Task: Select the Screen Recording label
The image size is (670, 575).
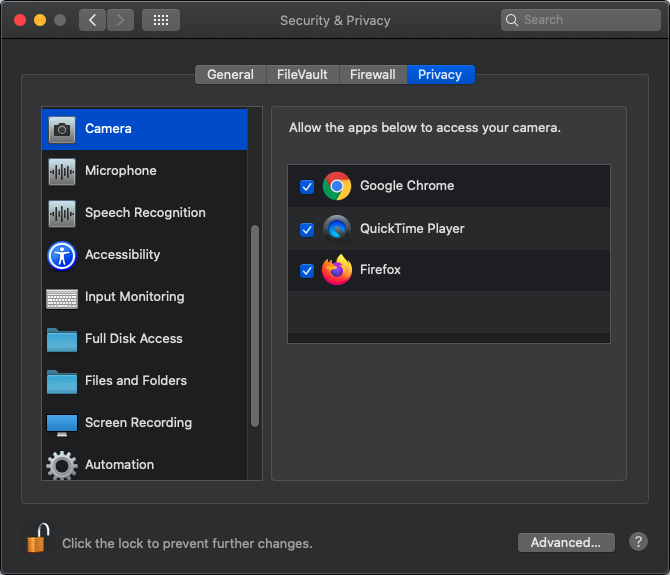Action: (x=138, y=422)
